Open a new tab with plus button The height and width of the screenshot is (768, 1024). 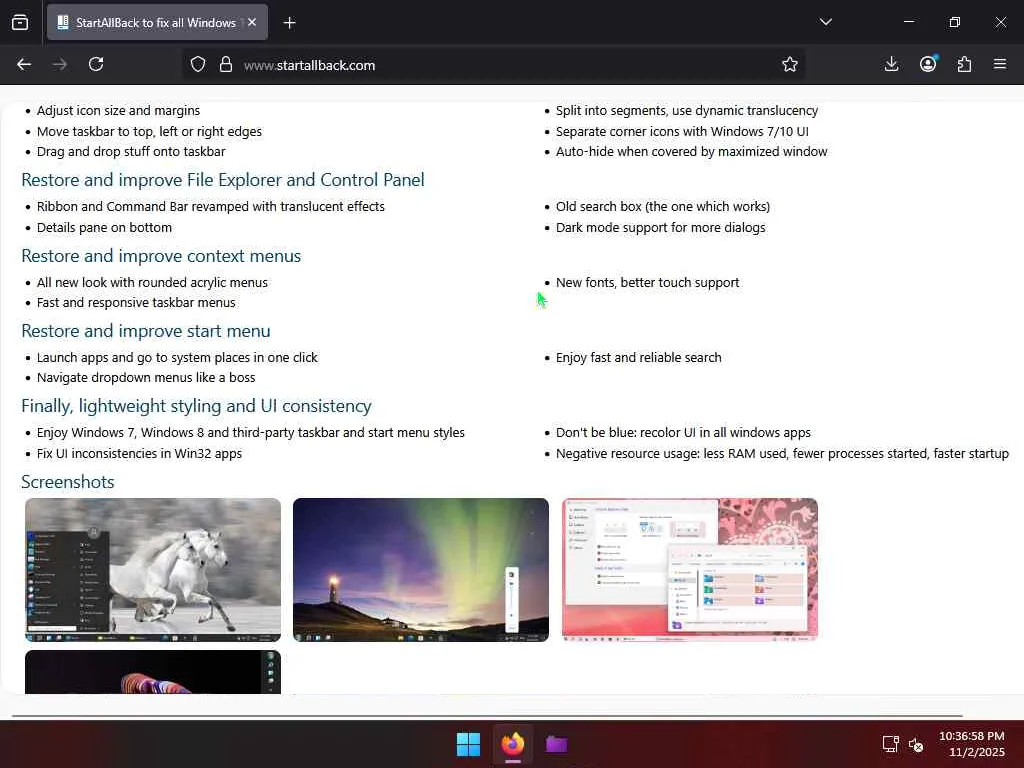click(x=289, y=23)
